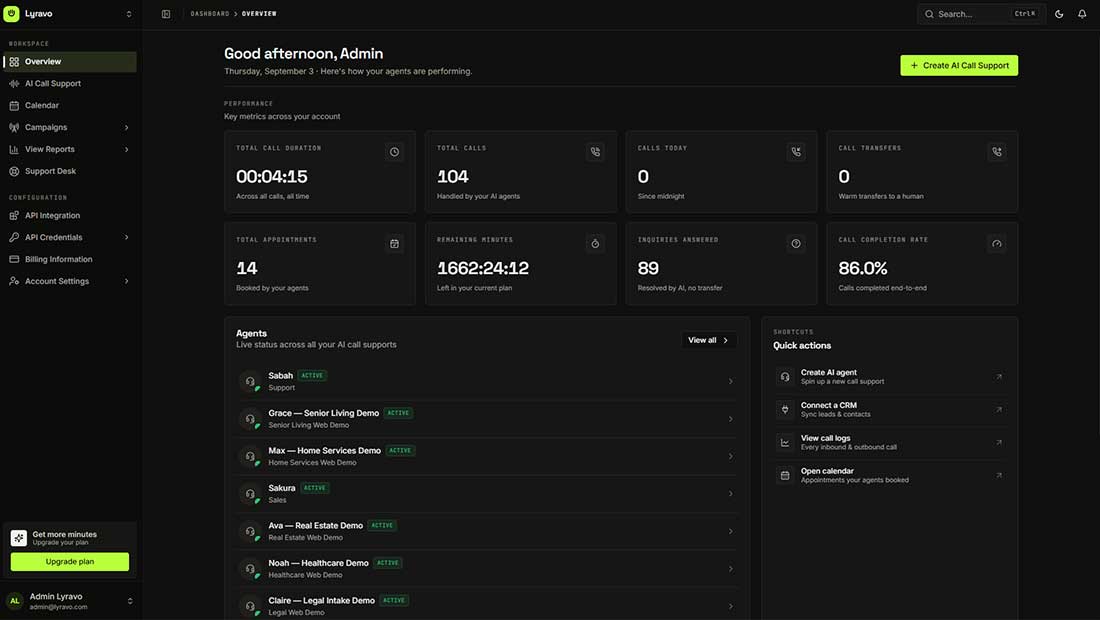The image size is (1100, 620).
Task: Open the Max — Home Services Demo agent row
Action: pos(487,457)
